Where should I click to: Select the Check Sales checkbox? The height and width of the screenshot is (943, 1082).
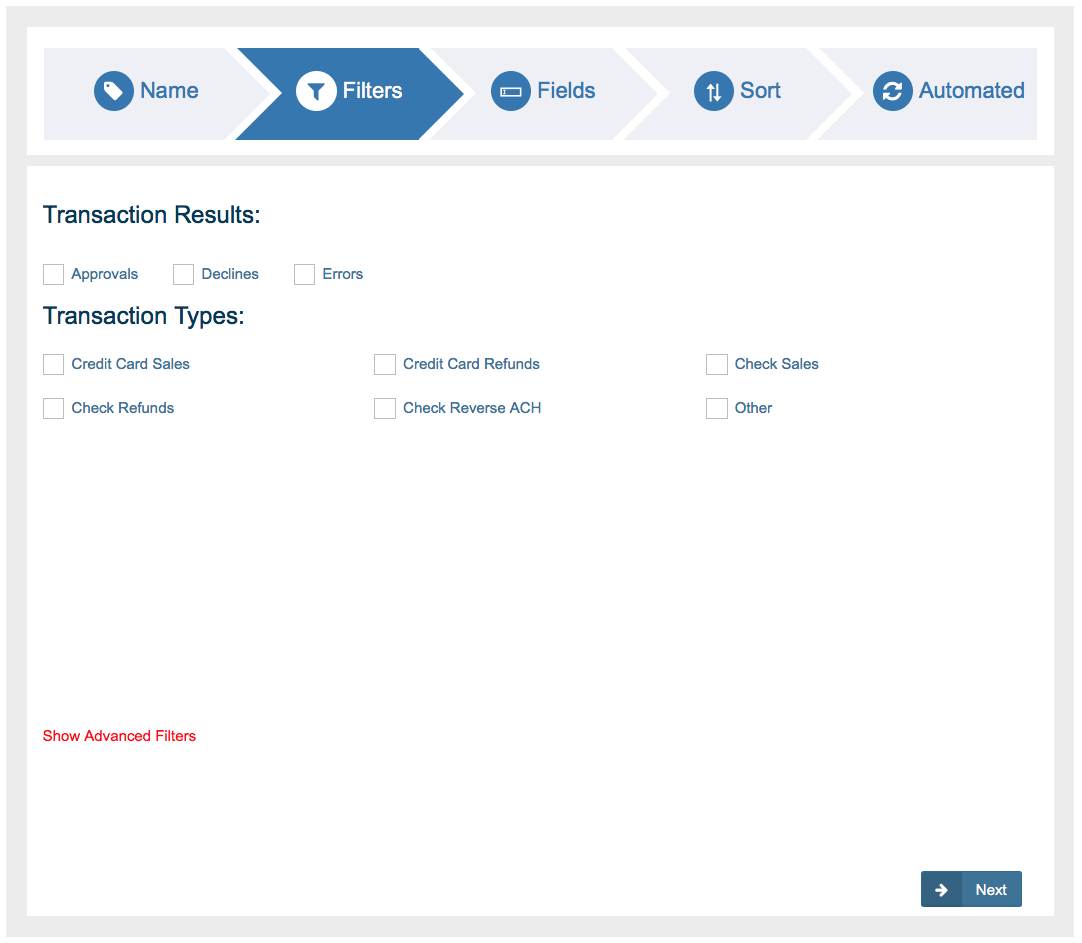coord(716,364)
